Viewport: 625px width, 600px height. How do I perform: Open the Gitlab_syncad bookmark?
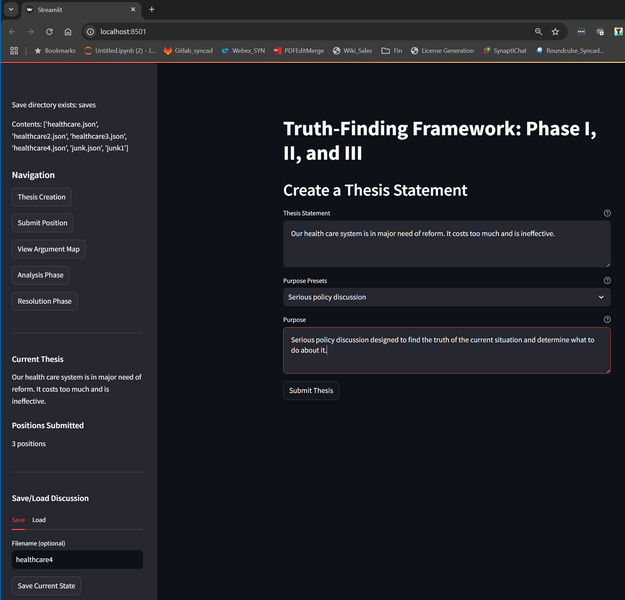click(189, 51)
